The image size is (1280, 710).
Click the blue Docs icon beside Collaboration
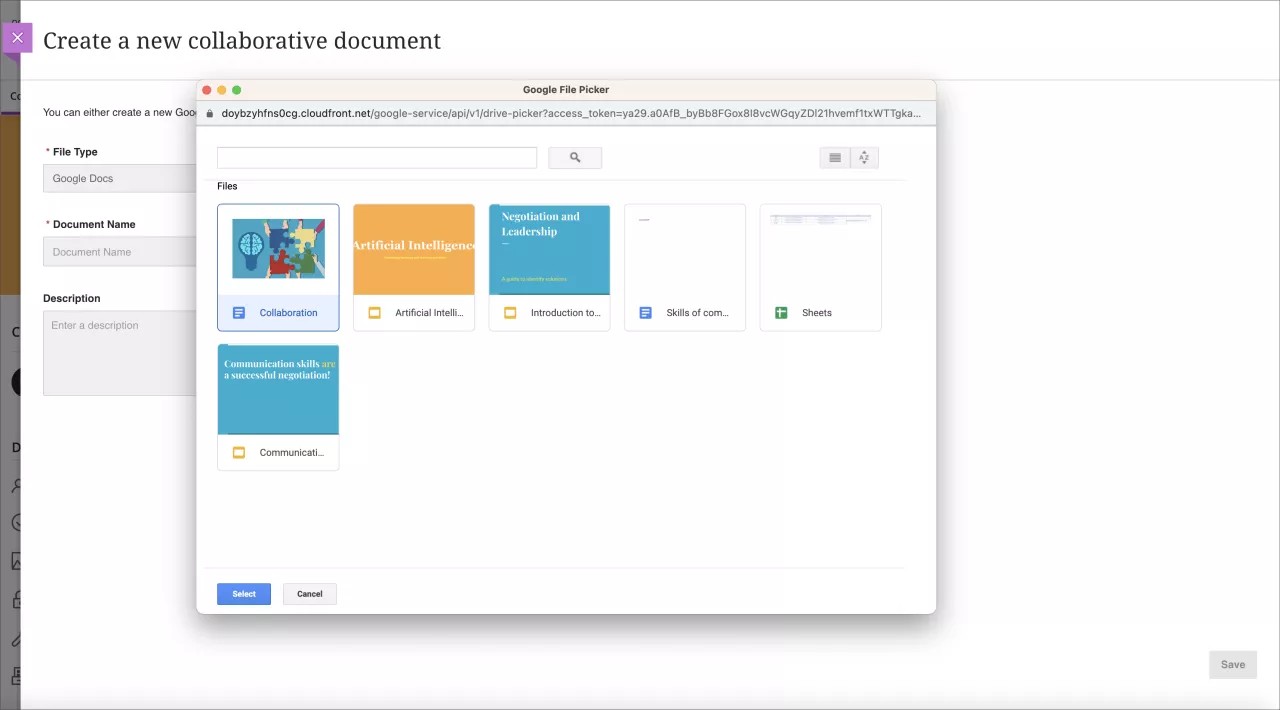click(x=238, y=312)
